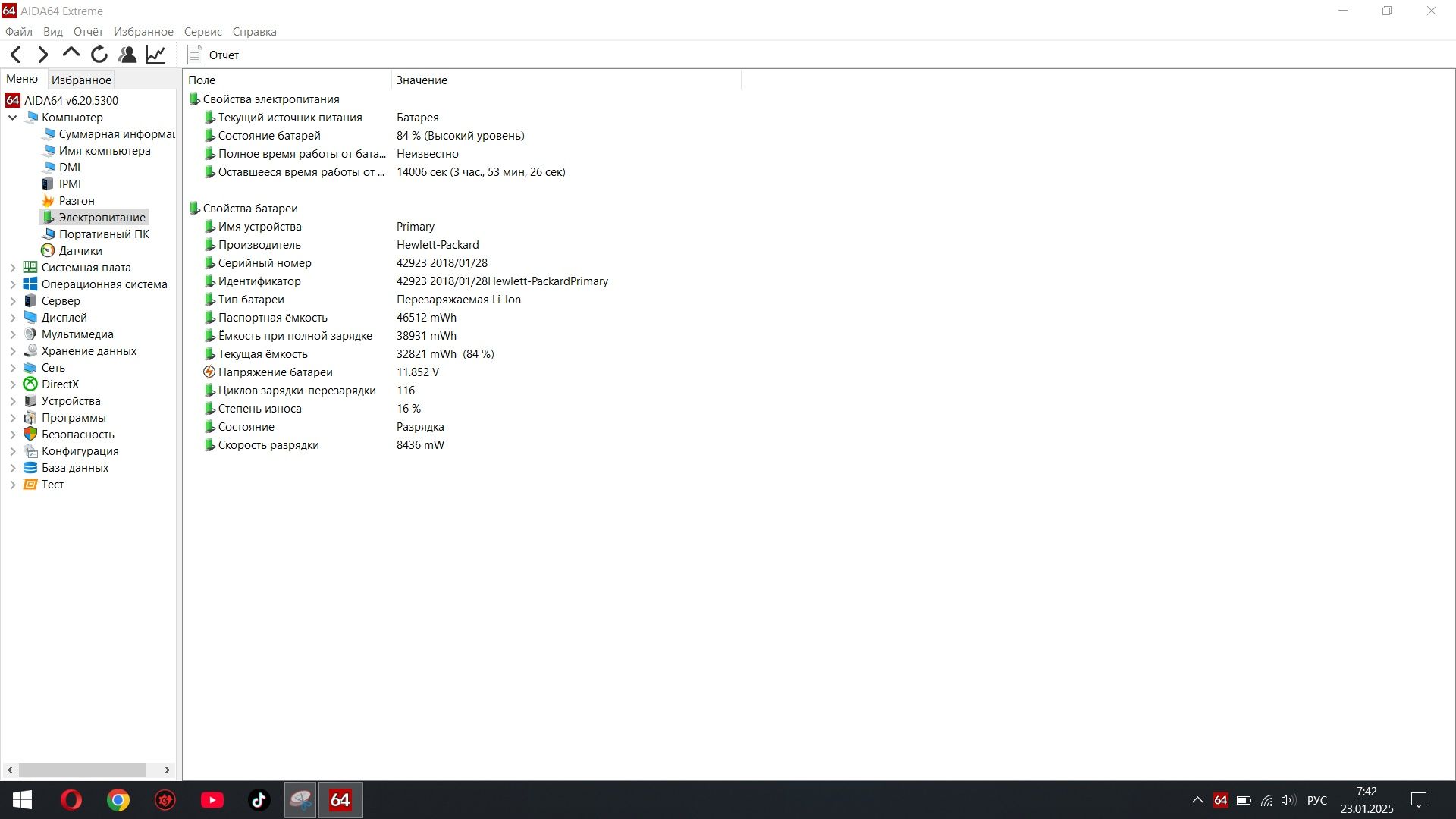This screenshot has width=1456, height=819.
Task: Select the Свойства электропитания group header
Action: [264, 99]
